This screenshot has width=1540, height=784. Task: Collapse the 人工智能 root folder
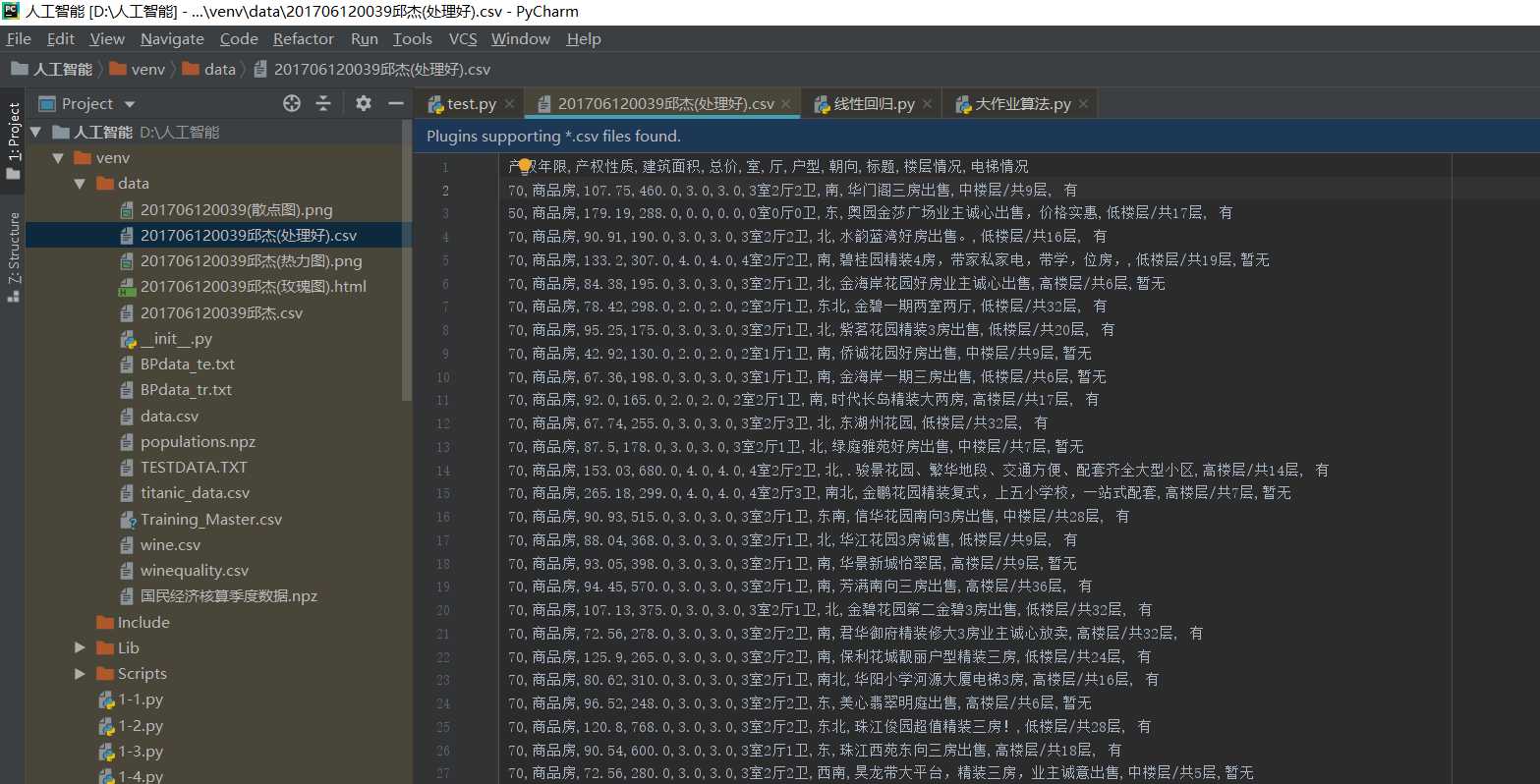35,132
